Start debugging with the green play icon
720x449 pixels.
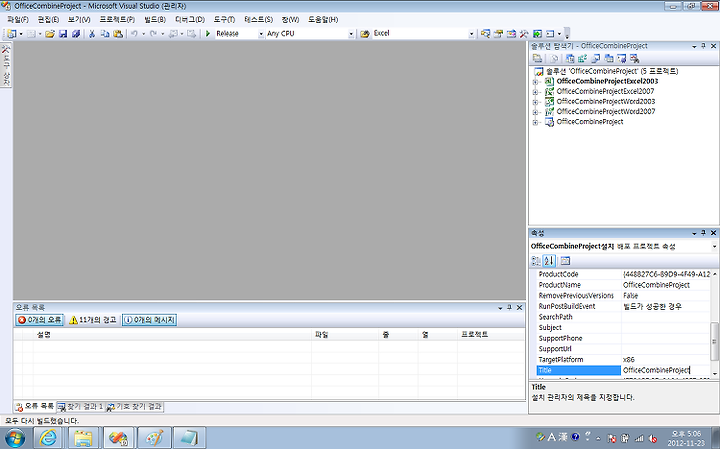tap(208, 34)
